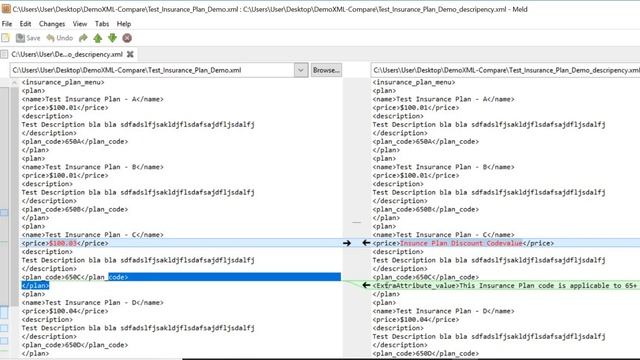Open the File menu
Image resolution: width=640 pixels, height=360 pixels.
[x=7, y=24]
